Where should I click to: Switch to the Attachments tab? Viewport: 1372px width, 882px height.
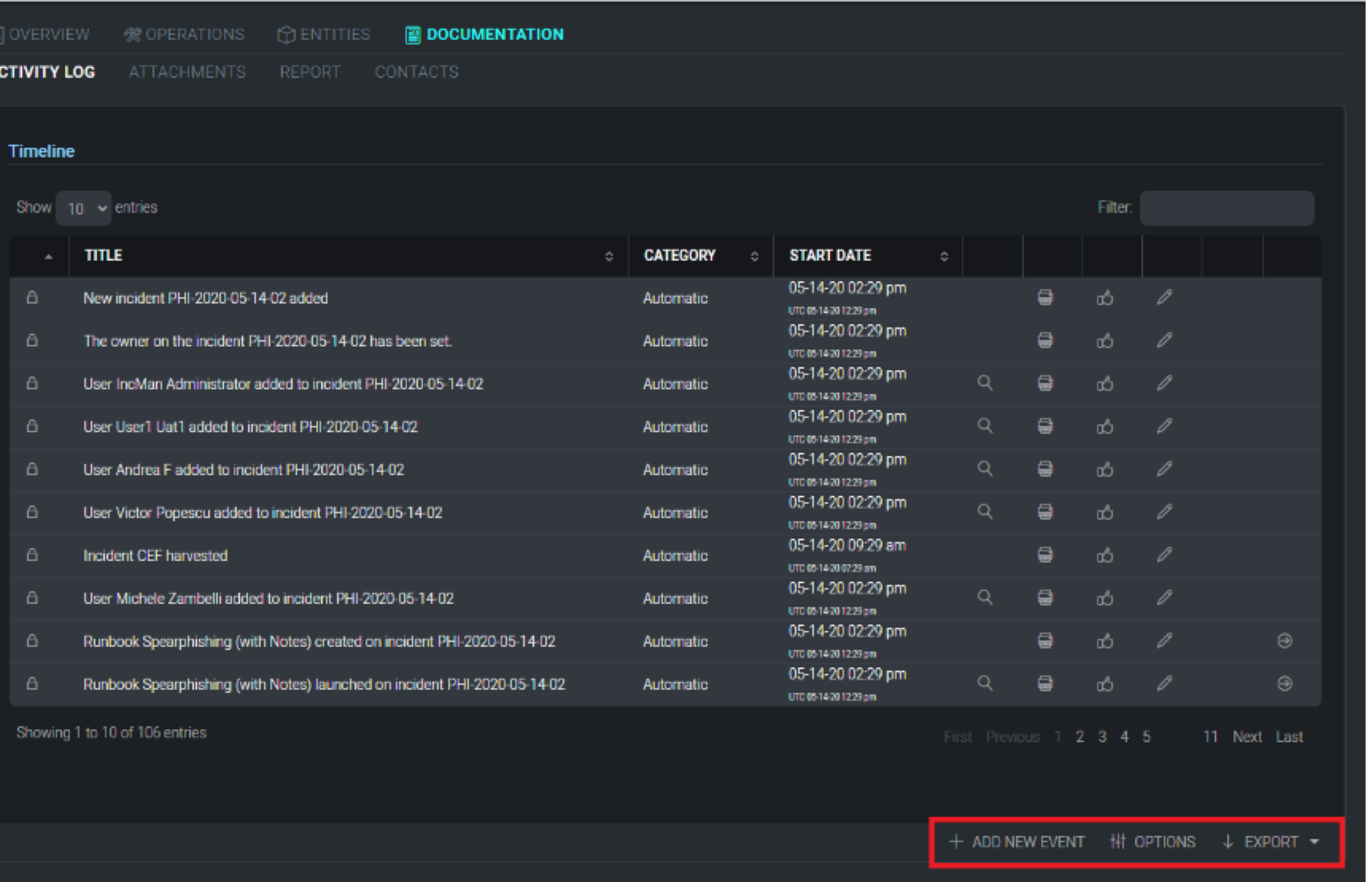188,72
